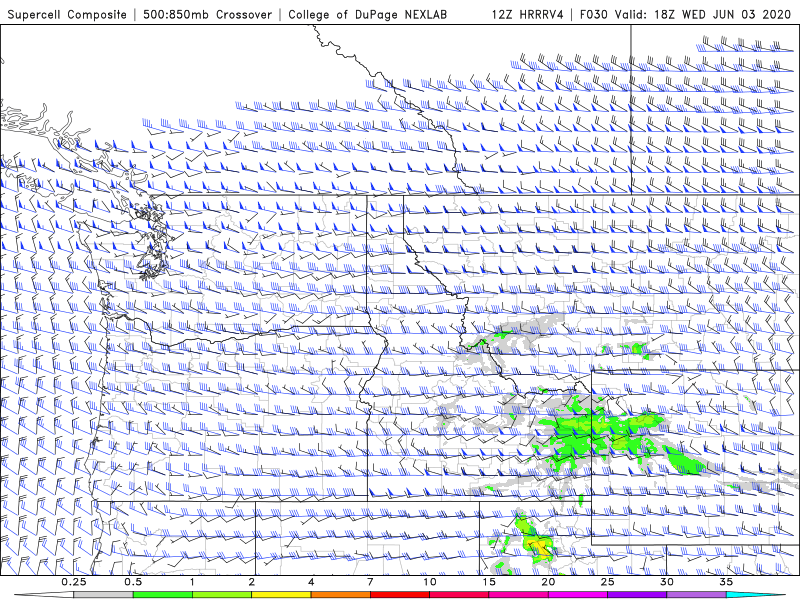The height and width of the screenshot is (600, 800).
Task: Click the '12Z HRRRV4' model run label
Action: click(528, 14)
